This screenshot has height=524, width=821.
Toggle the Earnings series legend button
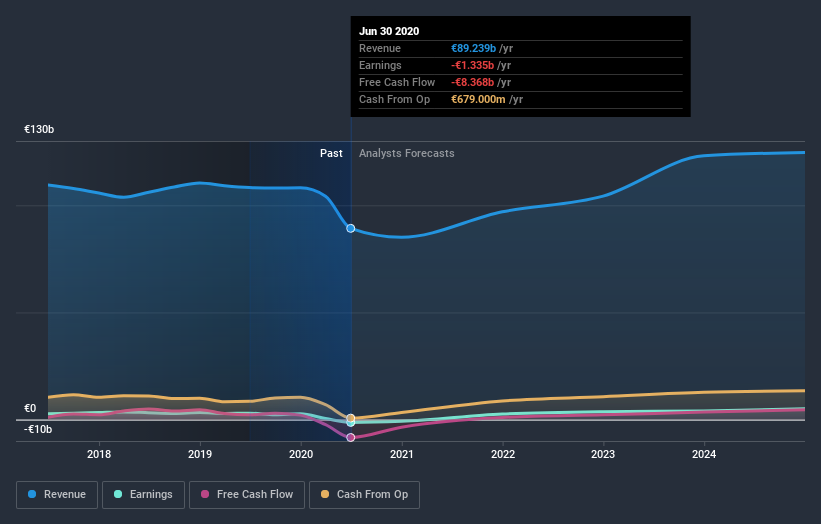click(143, 495)
